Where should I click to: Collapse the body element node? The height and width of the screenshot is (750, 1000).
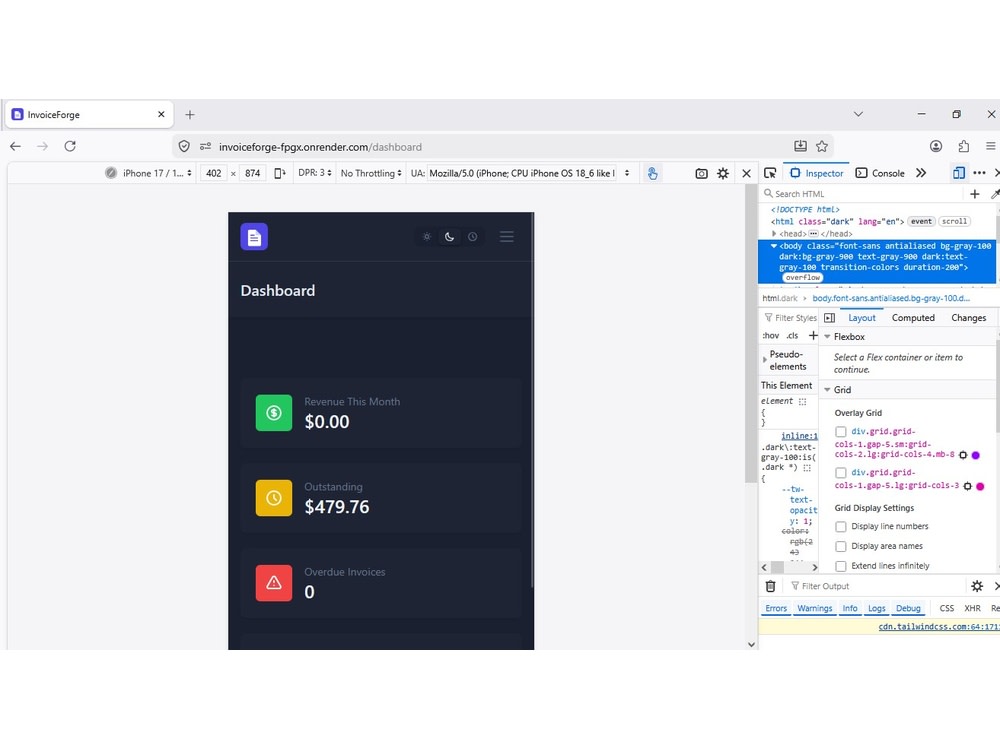click(774, 246)
